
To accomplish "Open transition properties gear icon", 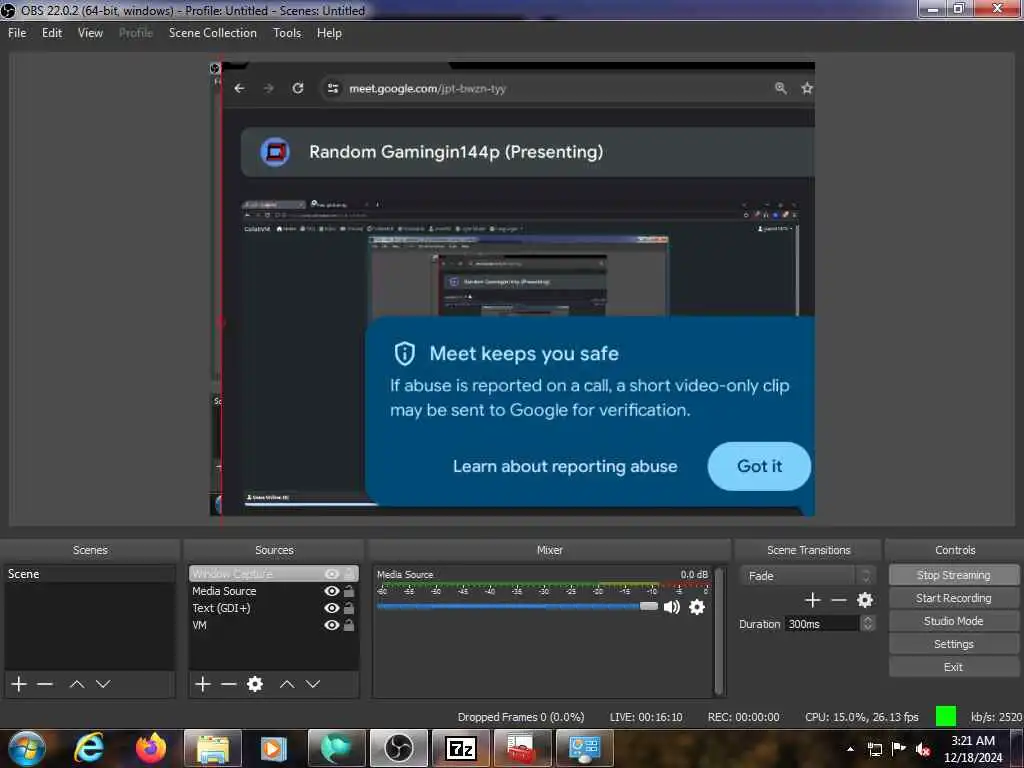I will (x=865, y=600).
